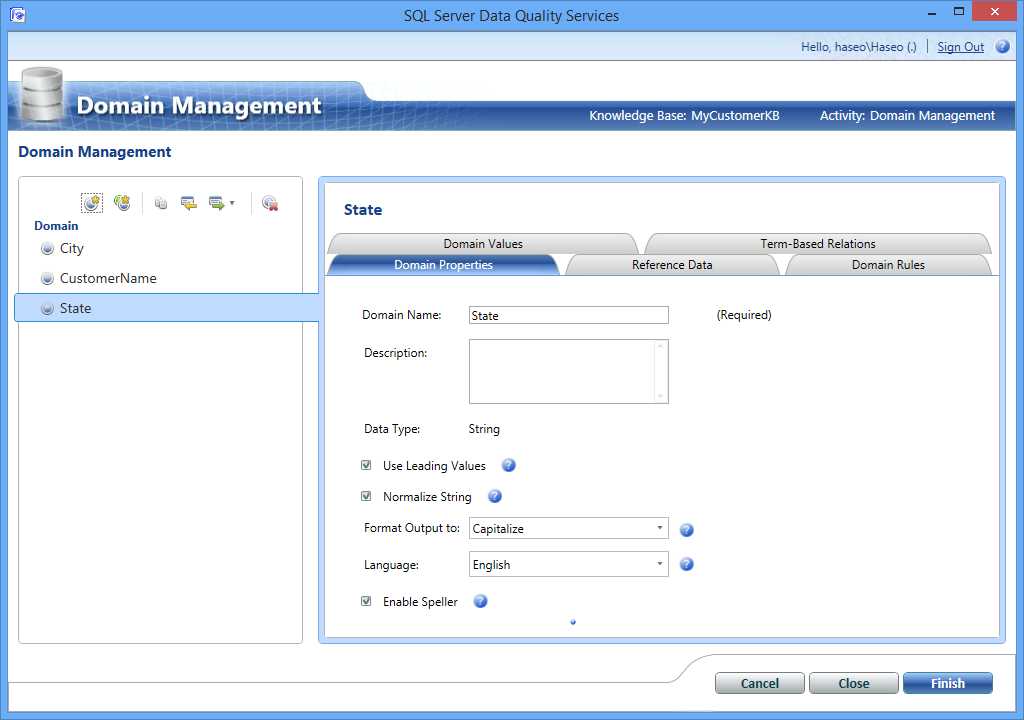Open the Export domain dropdown arrow
1024x720 pixels.
coord(232,203)
